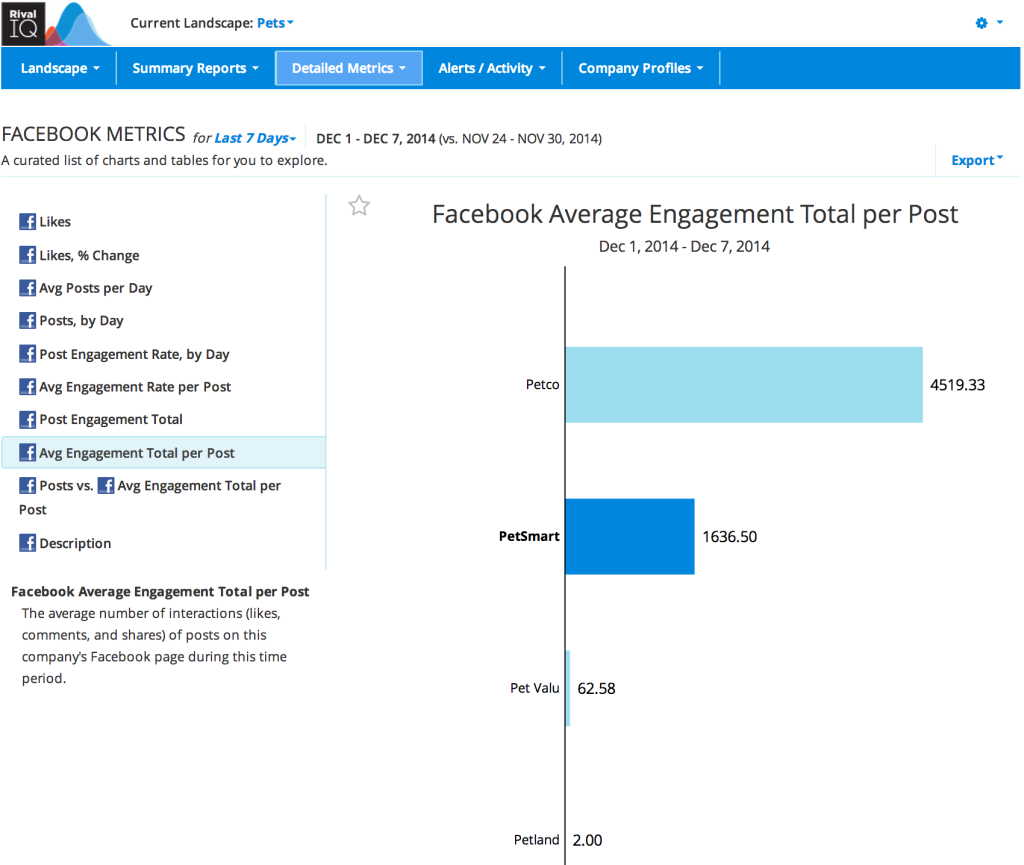Click the Pet Valu axis label
The image size is (1024, 865).
[x=534, y=688]
